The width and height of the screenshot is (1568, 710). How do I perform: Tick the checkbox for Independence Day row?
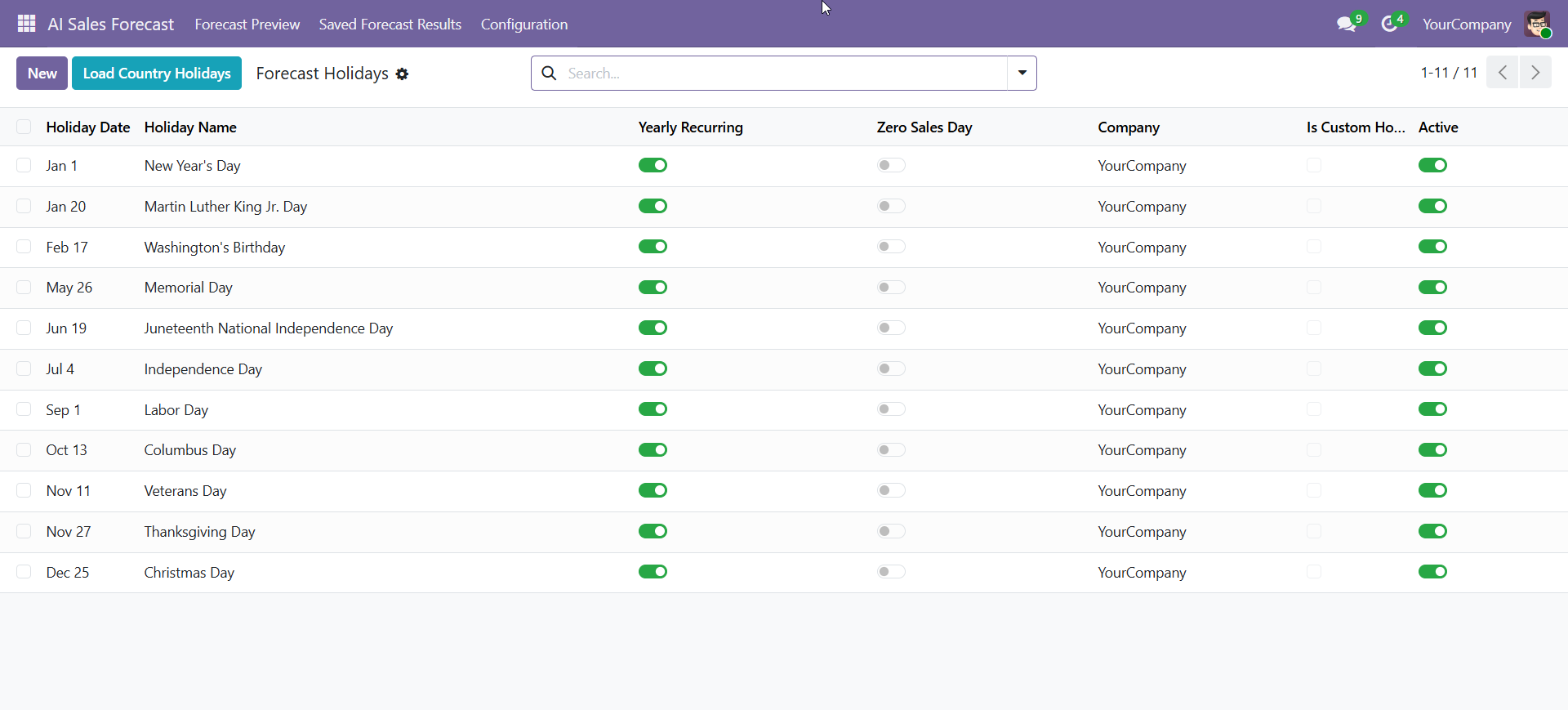24,369
